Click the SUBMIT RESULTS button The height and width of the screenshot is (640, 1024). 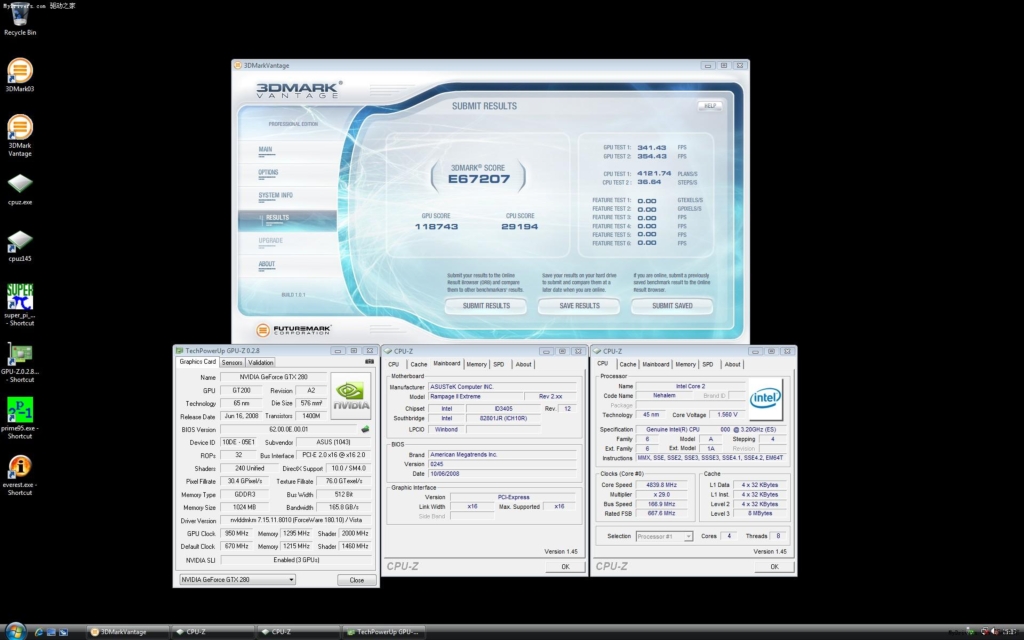tap(486, 306)
